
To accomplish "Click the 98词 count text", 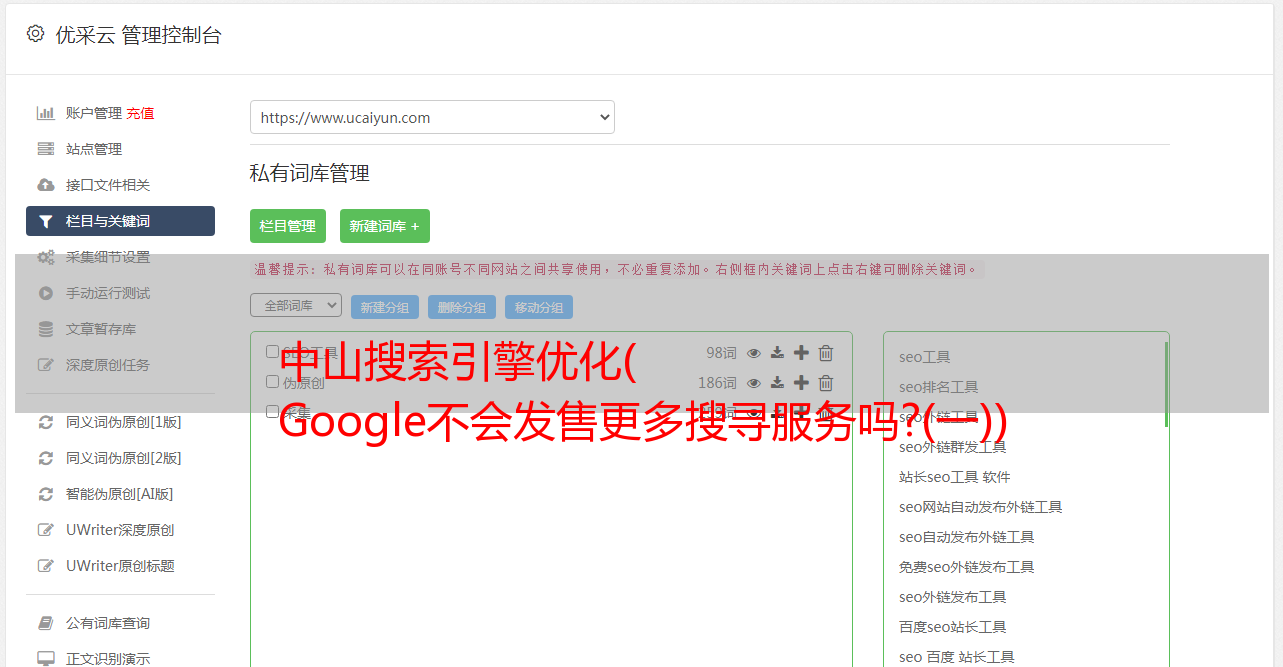I will pyautogui.click(x=721, y=353).
